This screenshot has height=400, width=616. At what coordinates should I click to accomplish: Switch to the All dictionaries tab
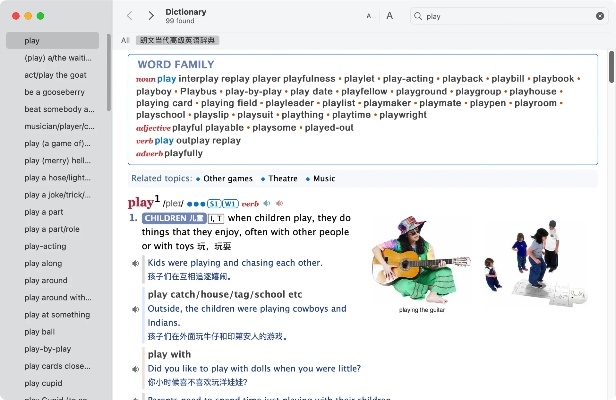[125, 40]
